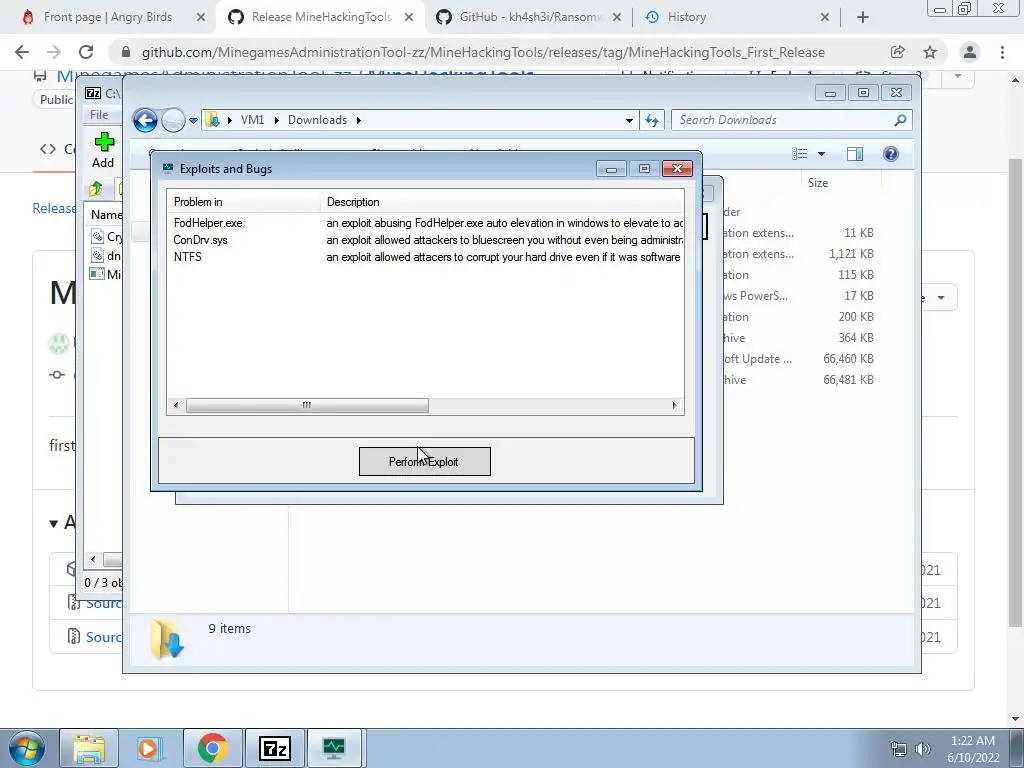
Task: Click the Change your view icon
Action: 799,153
